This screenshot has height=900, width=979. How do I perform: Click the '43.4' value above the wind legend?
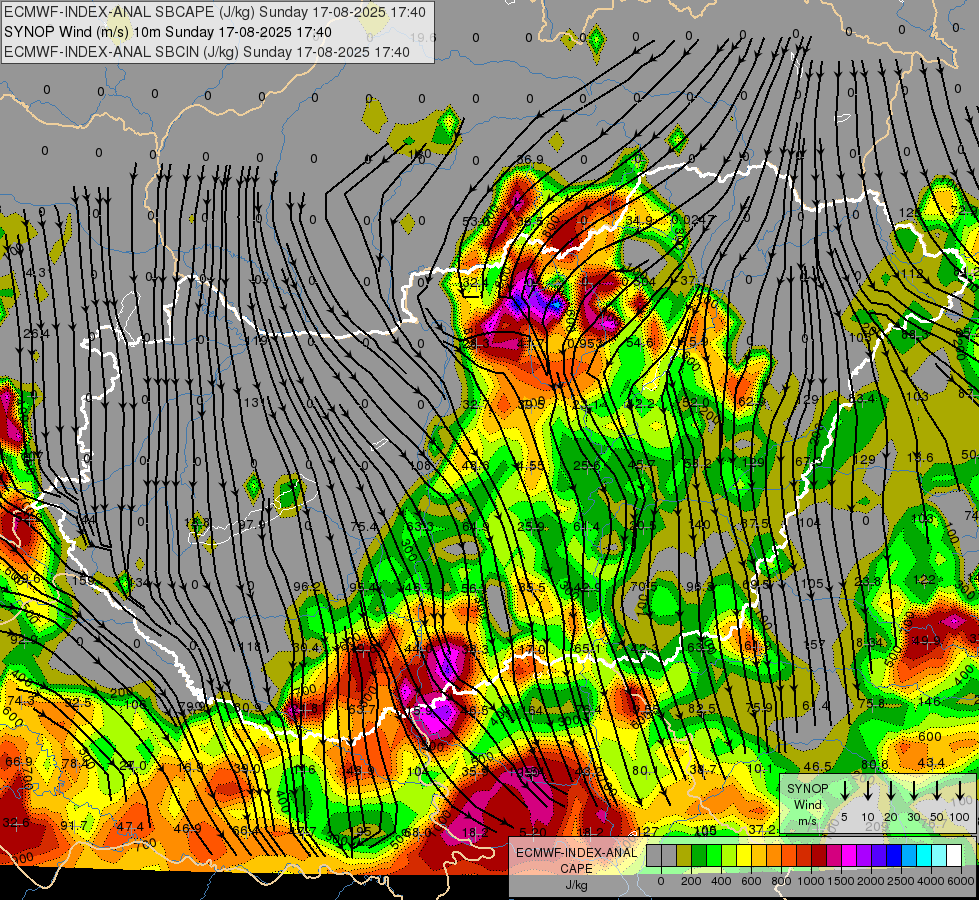pos(931,763)
